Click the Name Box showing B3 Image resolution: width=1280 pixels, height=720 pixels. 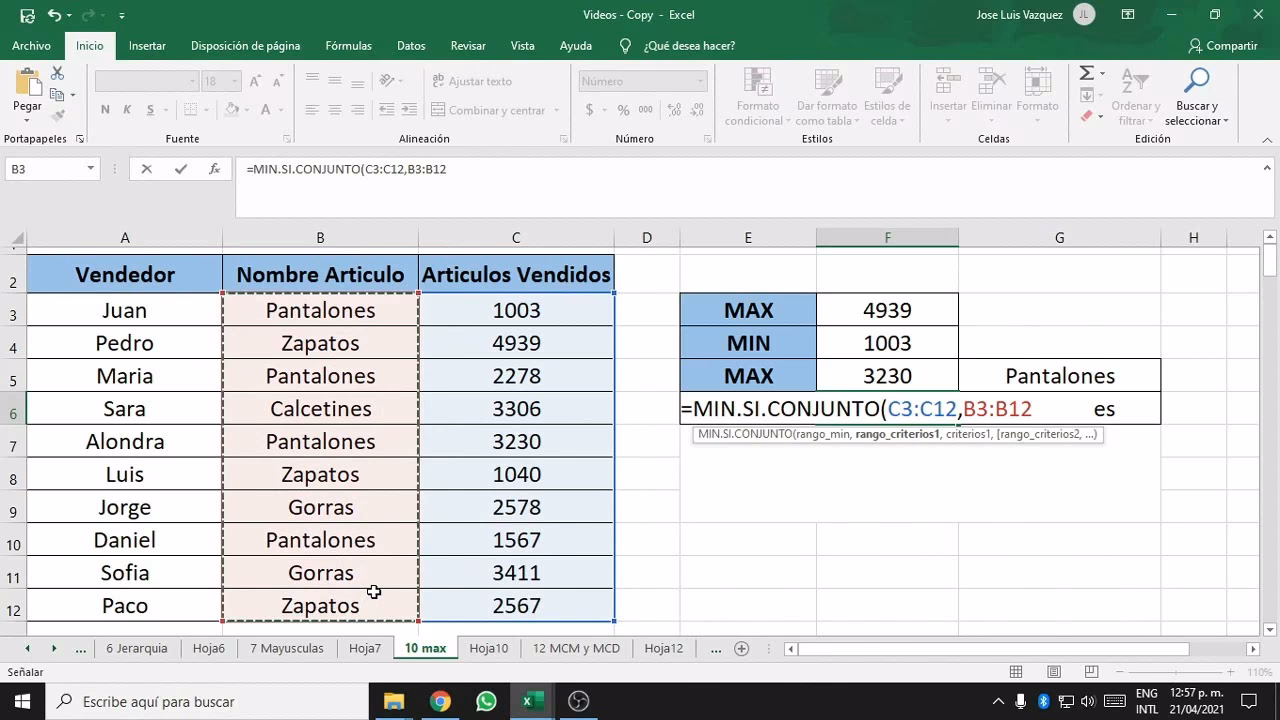(x=45, y=169)
